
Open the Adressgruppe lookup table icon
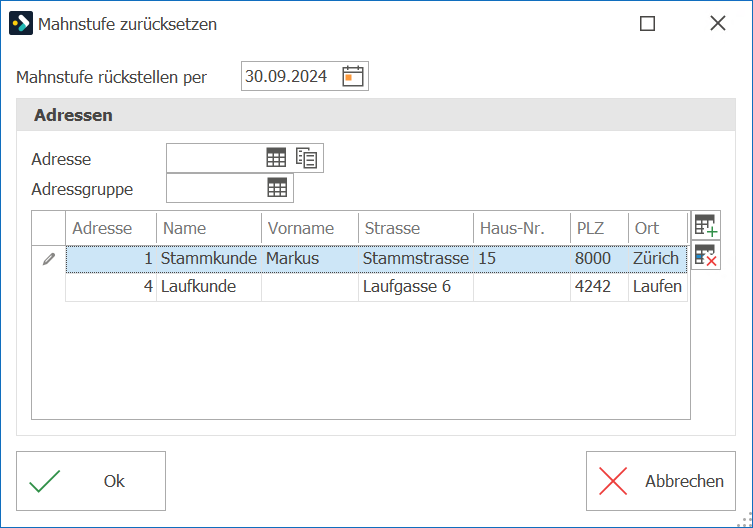(x=277, y=187)
